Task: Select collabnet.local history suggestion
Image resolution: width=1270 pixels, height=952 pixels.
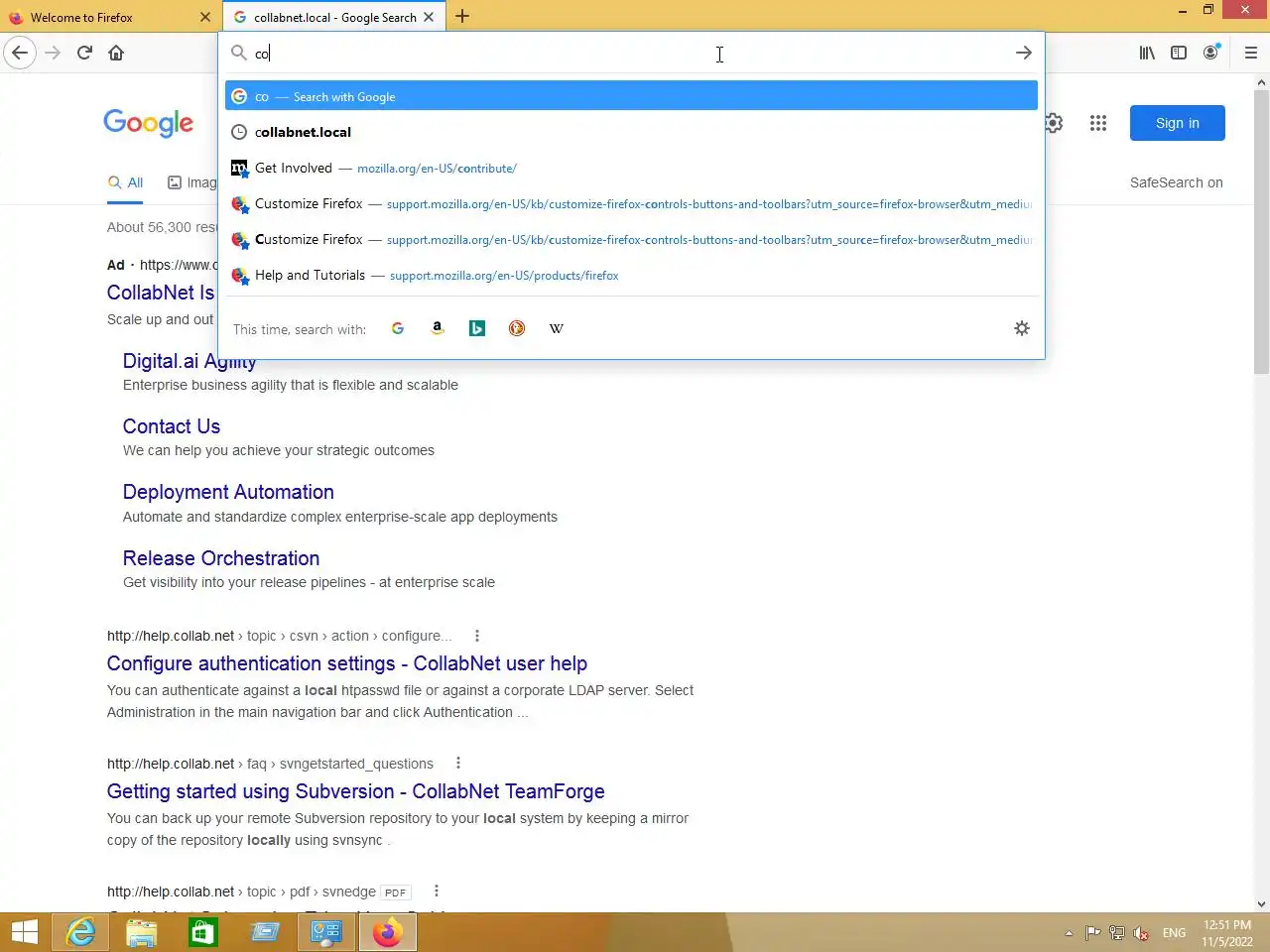Action: tap(631, 132)
